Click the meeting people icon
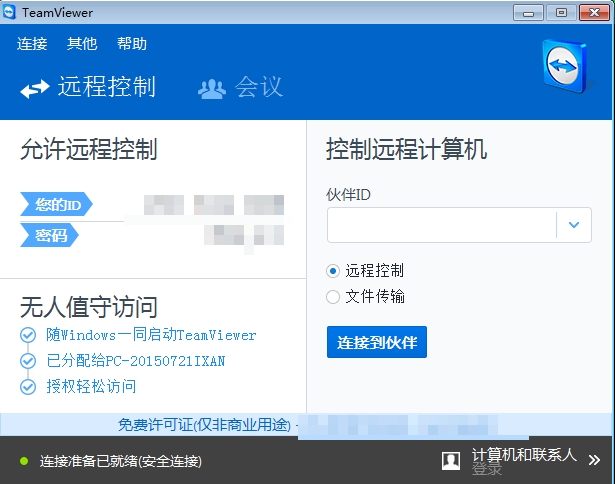This screenshot has width=615, height=484. click(x=212, y=89)
